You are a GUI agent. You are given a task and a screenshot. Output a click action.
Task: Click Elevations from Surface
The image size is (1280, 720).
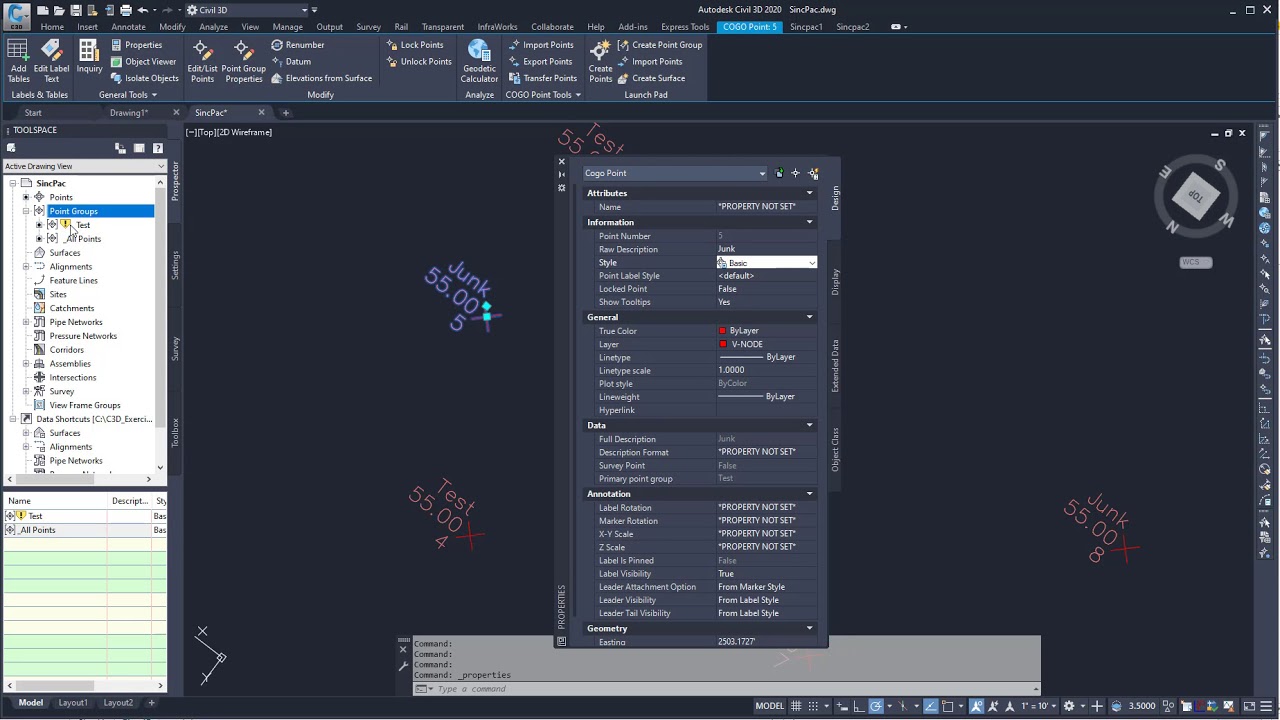321,78
